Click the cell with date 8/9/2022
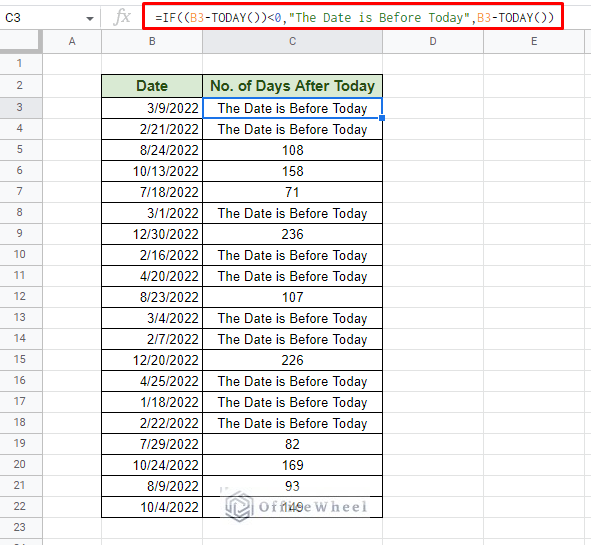 pyautogui.click(x=152, y=486)
